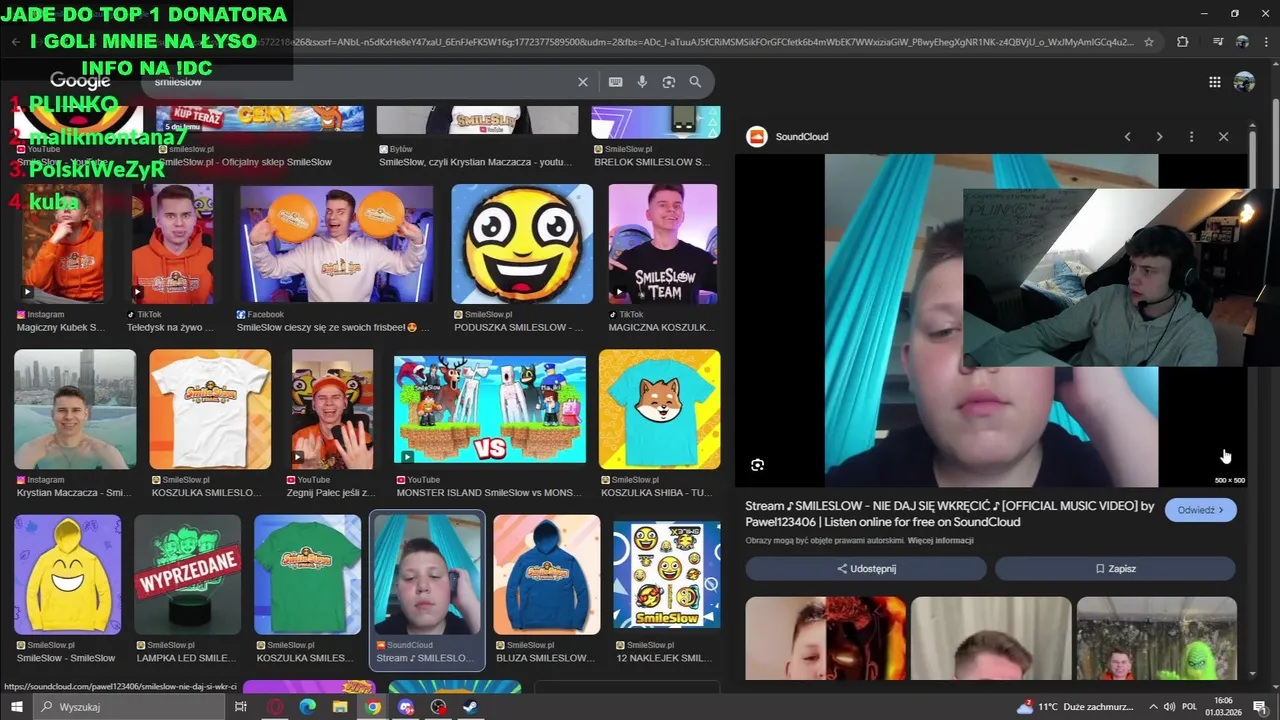Viewport: 1280px width, 720px height.
Task: Open the selected SoundCloud Stream thumbnail
Action: [x=427, y=574]
